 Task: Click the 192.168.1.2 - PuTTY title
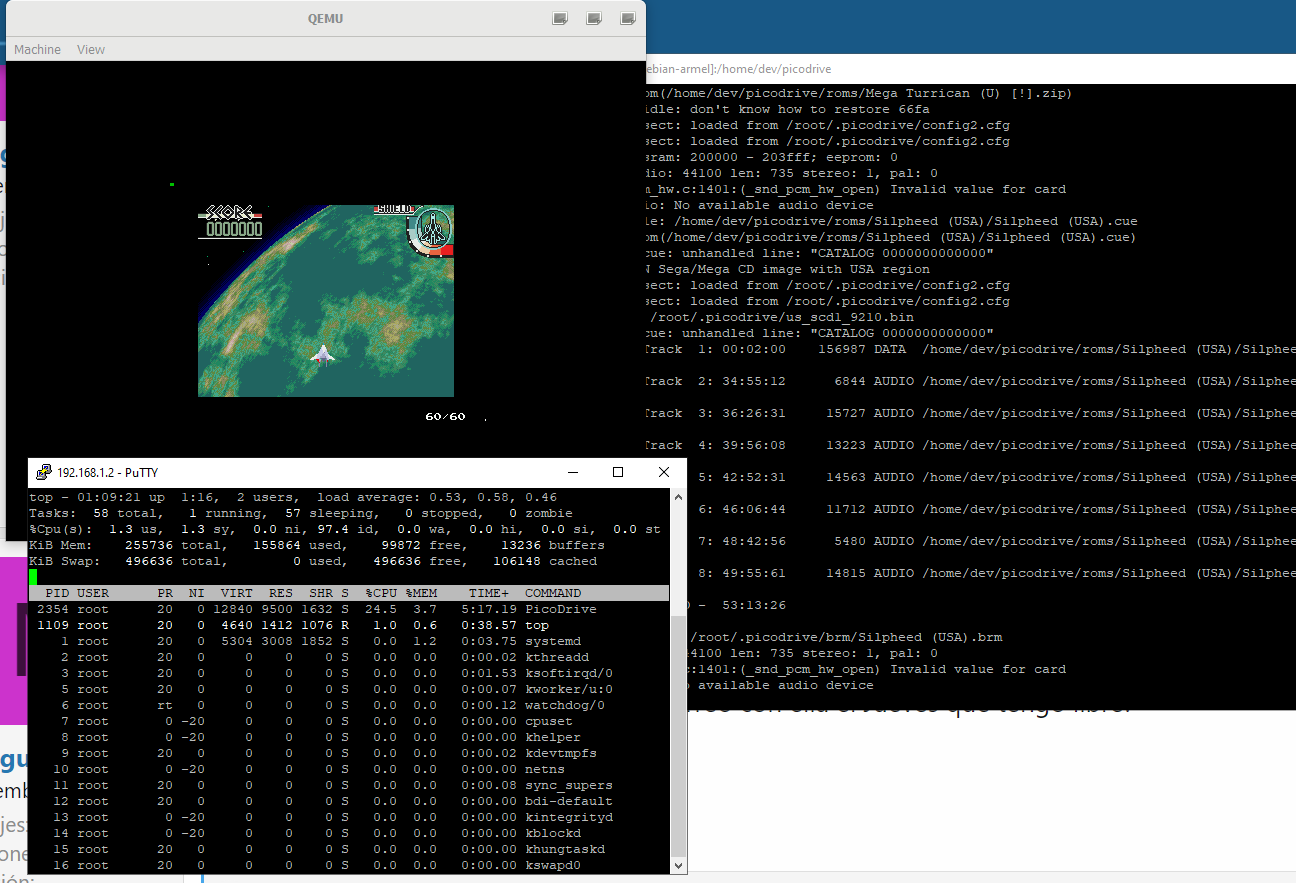[x=107, y=473]
